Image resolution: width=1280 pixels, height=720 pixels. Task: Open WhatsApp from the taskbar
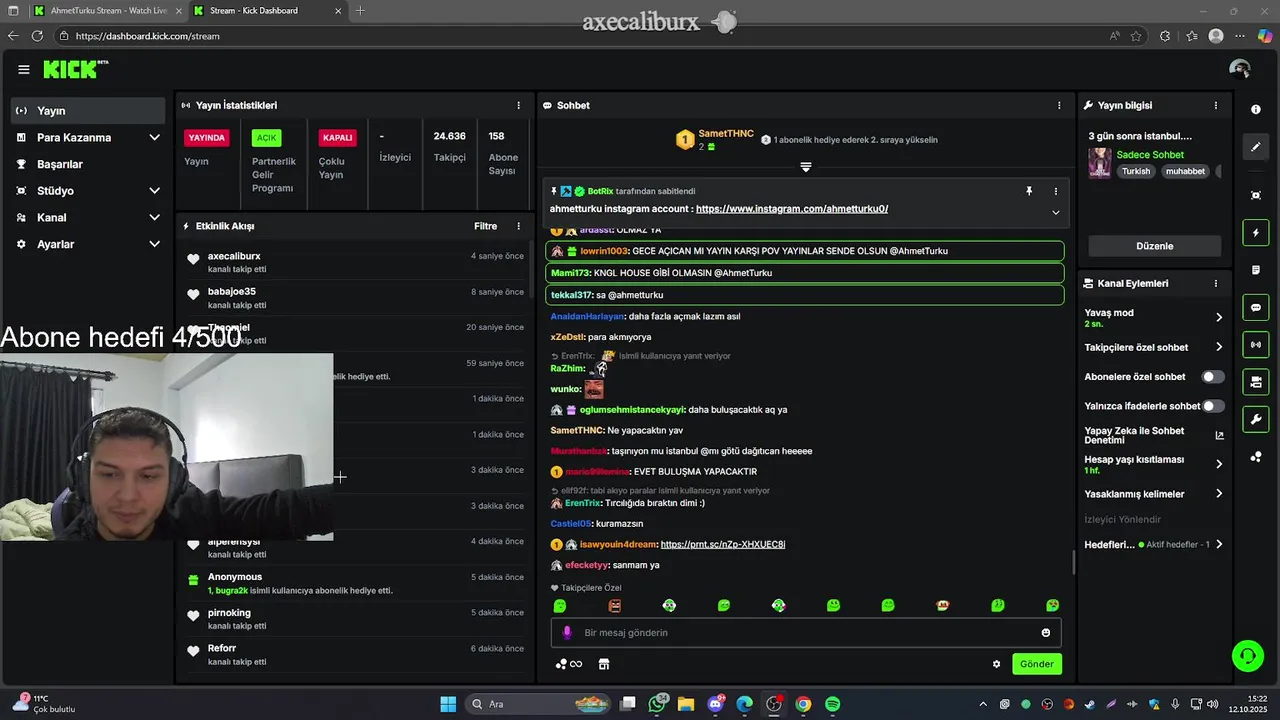pyautogui.click(x=657, y=704)
